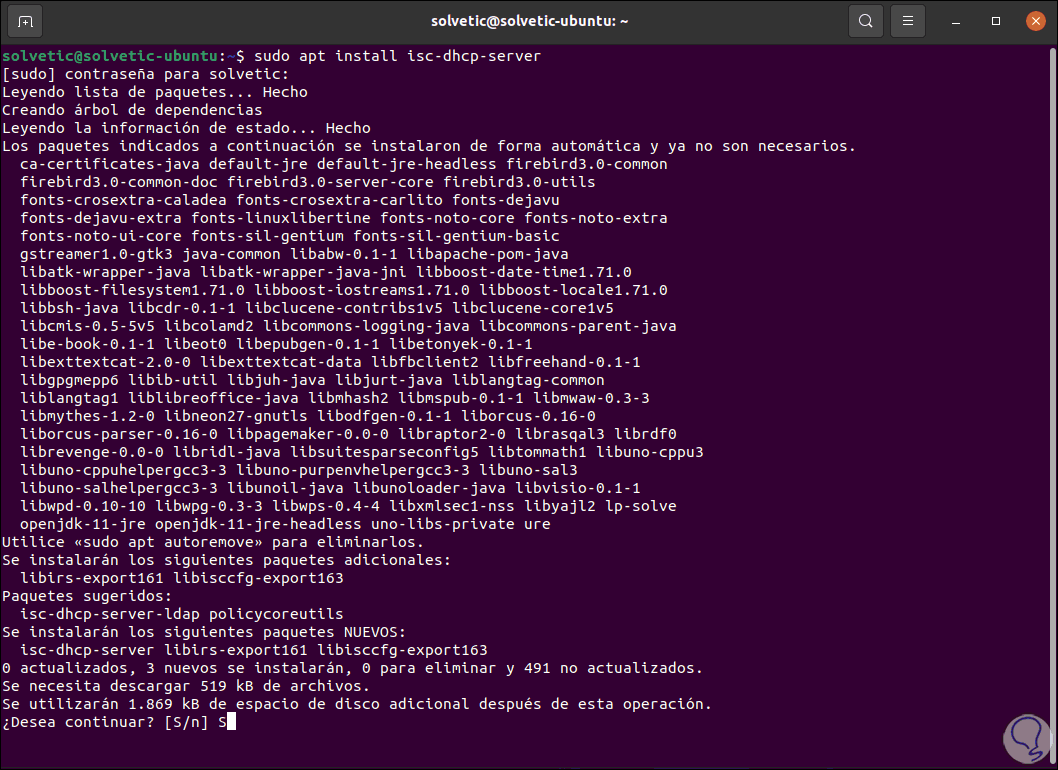Maximize the terminal window
This screenshot has height=770, width=1058.
pos(995,22)
